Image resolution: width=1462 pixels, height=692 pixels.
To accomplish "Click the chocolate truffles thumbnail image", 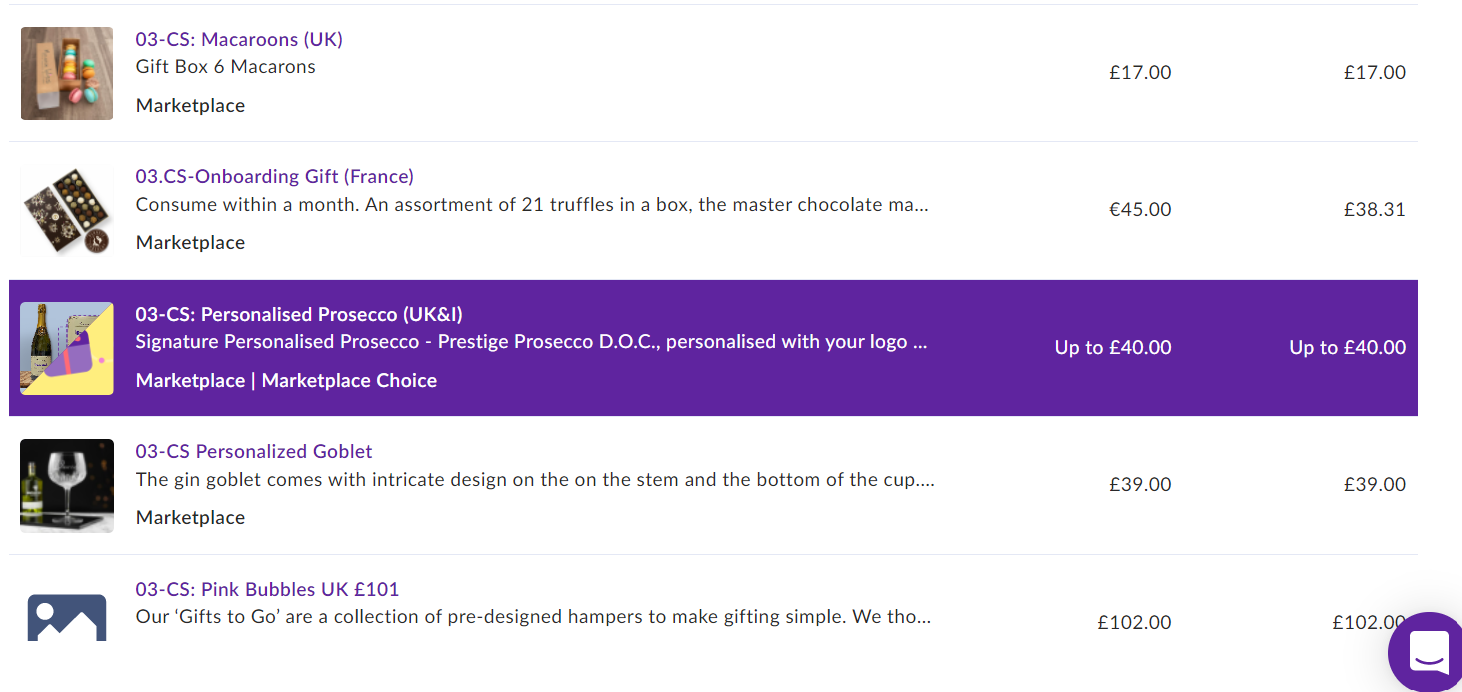I will click(x=67, y=211).
